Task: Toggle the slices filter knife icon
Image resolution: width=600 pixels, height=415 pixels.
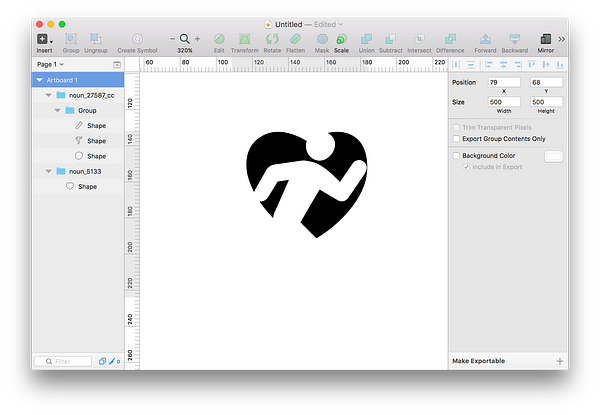Action: pos(112,361)
